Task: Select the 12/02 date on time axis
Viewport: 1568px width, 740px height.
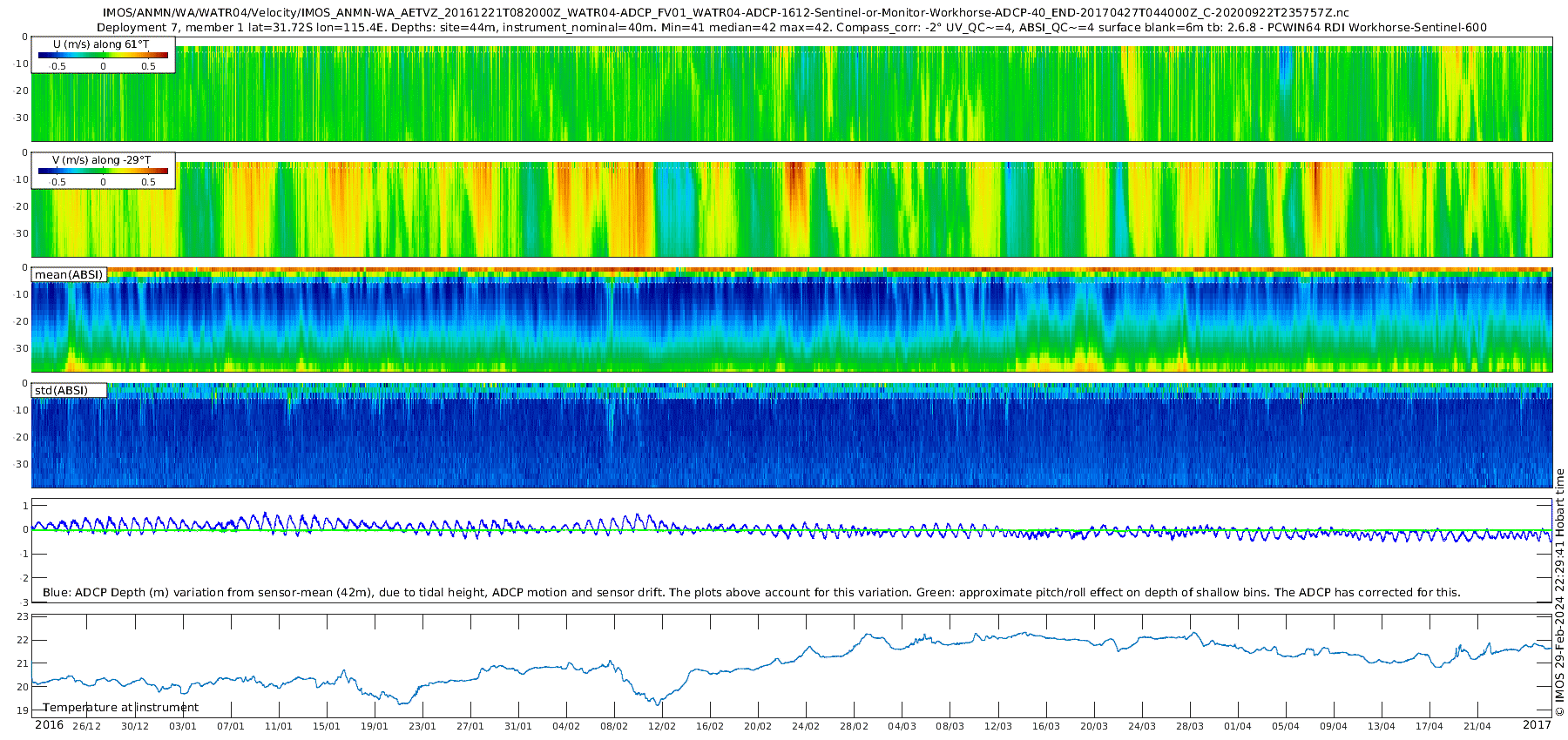Action: point(662,726)
